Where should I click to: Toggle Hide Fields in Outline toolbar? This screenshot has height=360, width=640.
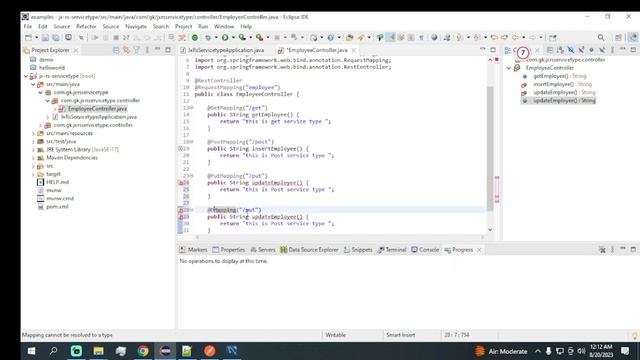(571, 50)
